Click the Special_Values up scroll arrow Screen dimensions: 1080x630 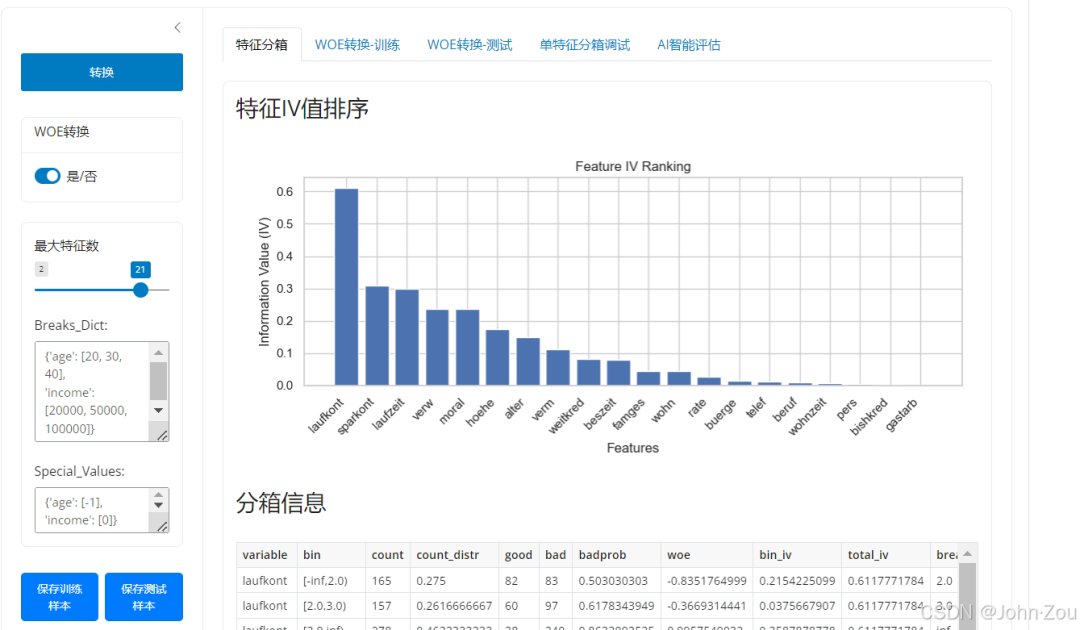[x=158, y=495]
